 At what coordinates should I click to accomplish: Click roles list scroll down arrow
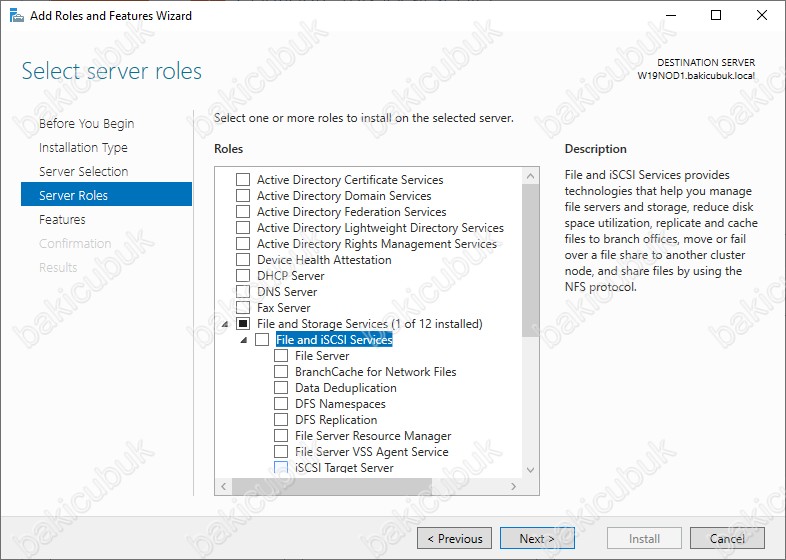(530, 470)
